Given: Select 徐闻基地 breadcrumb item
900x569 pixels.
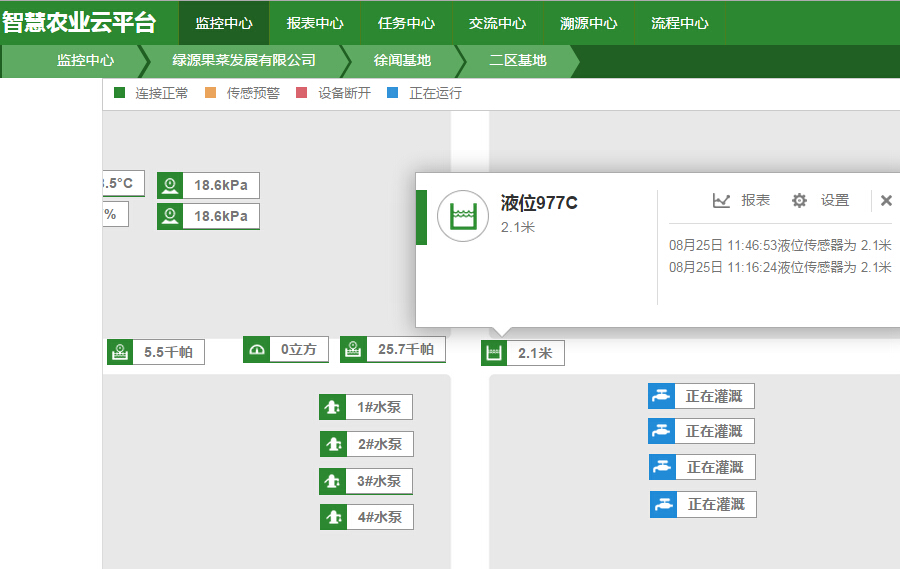Looking at the screenshot, I should click(x=402, y=60).
